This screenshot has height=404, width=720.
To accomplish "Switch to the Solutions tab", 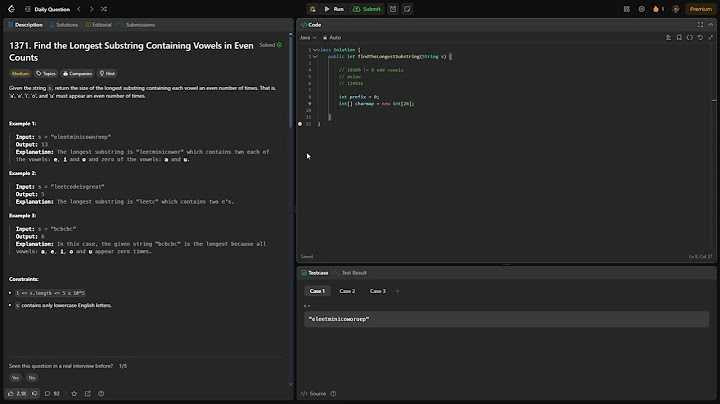I will coord(64,25).
